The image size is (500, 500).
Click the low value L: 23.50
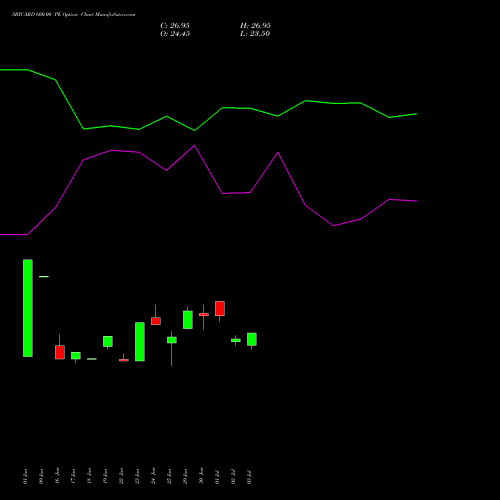255,34
